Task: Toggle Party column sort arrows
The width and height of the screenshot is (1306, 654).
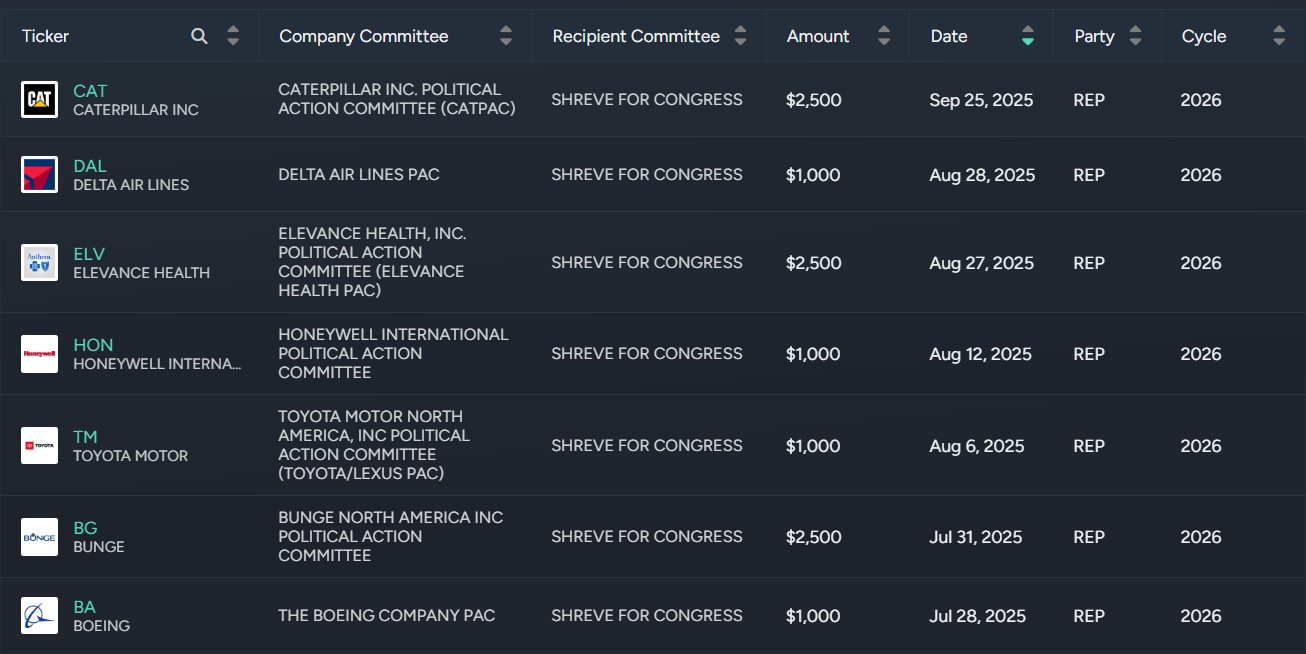Action: pos(1135,36)
